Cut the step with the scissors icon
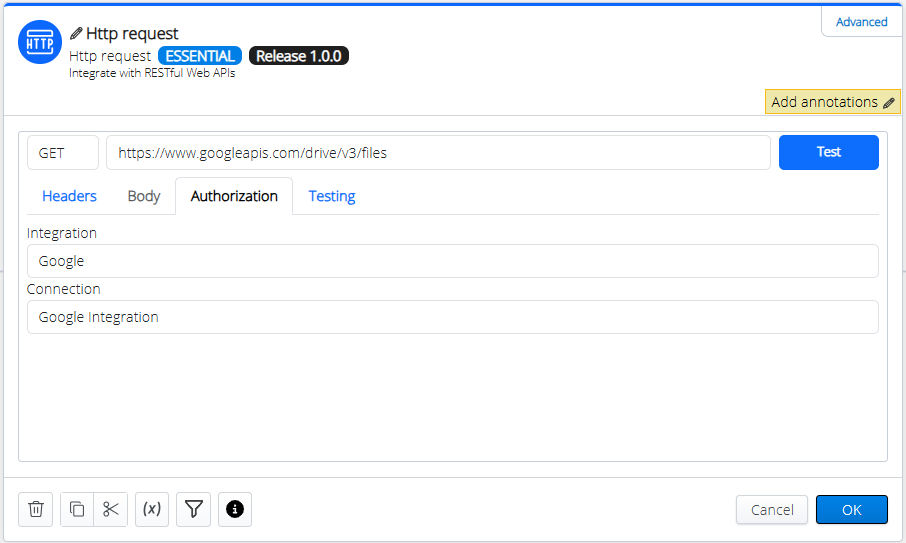Screen dimensions: 906x543 pyautogui.click(x=110, y=509)
